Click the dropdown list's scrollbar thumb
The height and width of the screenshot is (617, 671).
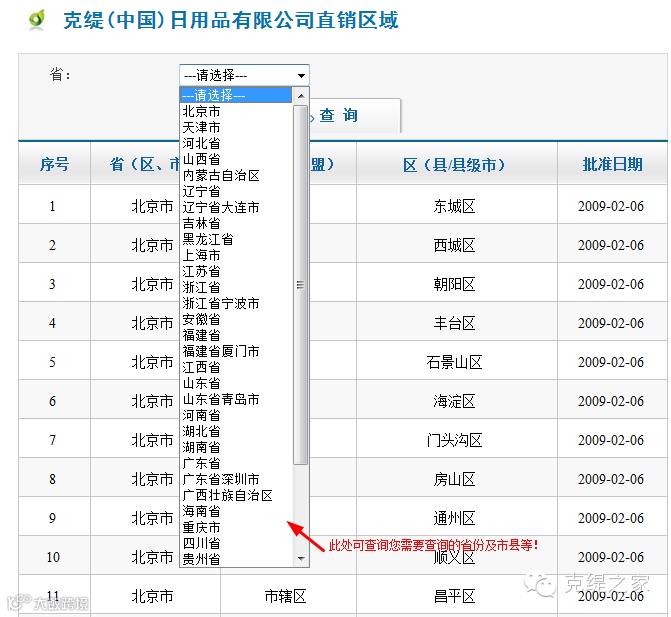click(x=301, y=285)
